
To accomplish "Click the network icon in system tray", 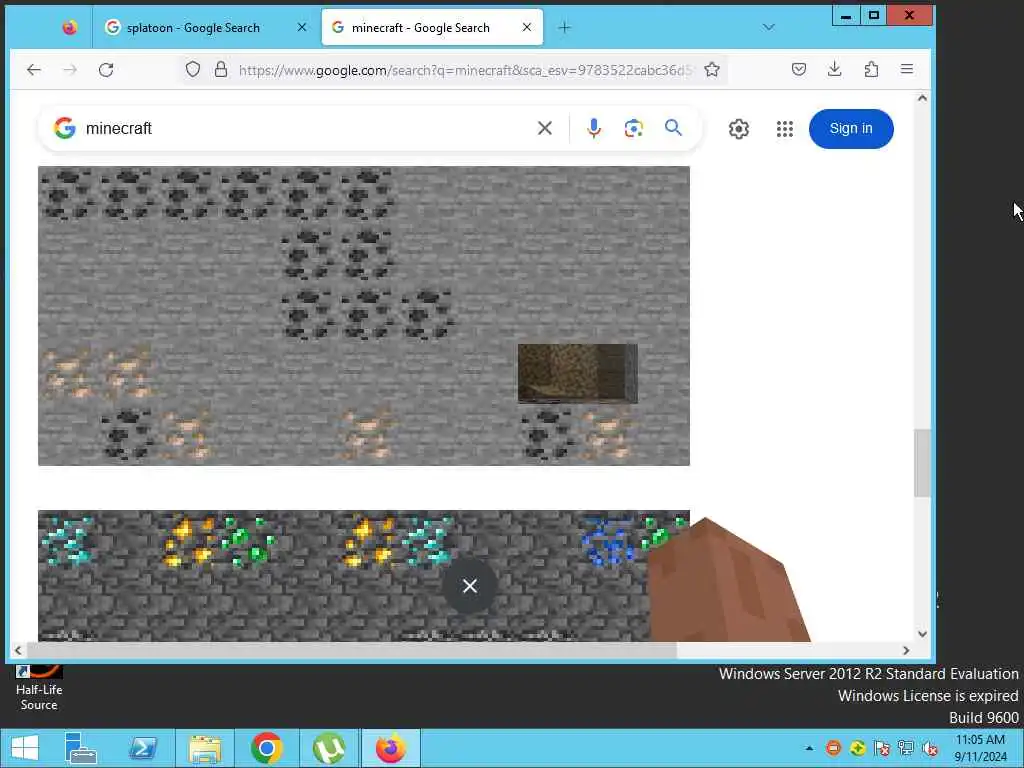I will tap(906, 748).
